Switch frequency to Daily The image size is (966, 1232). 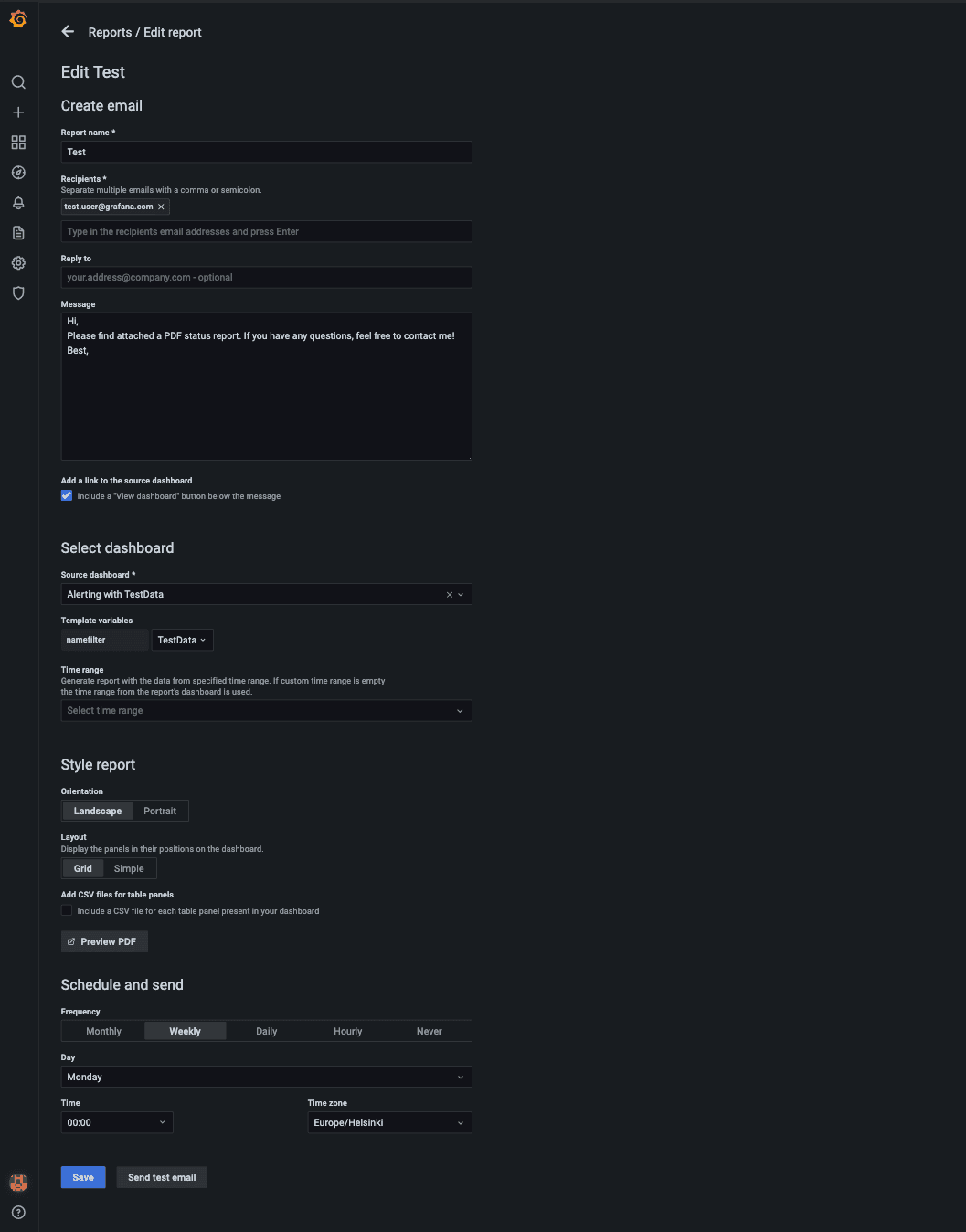tap(266, 1031)
